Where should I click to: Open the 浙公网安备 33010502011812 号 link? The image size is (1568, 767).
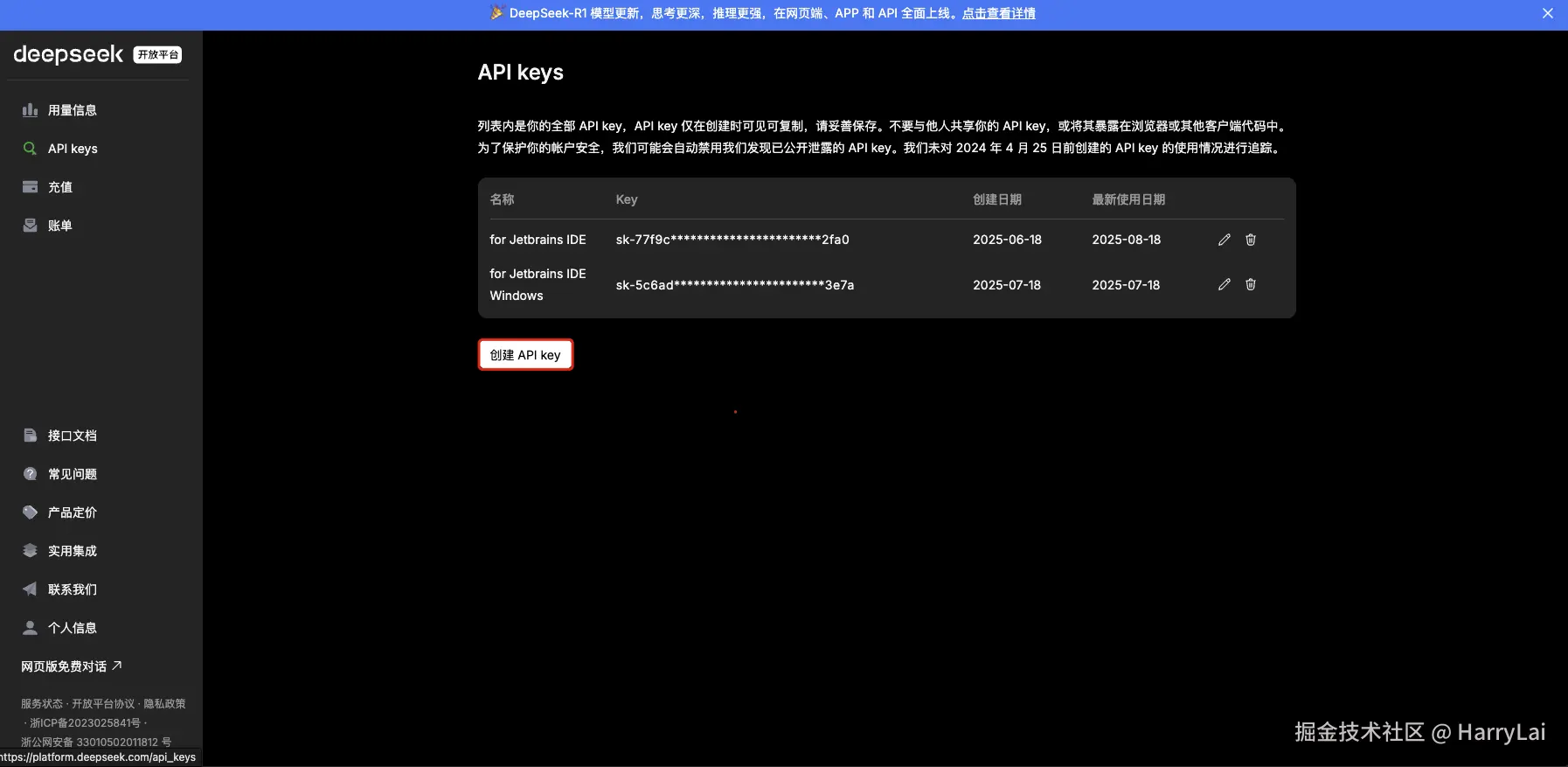96,742
